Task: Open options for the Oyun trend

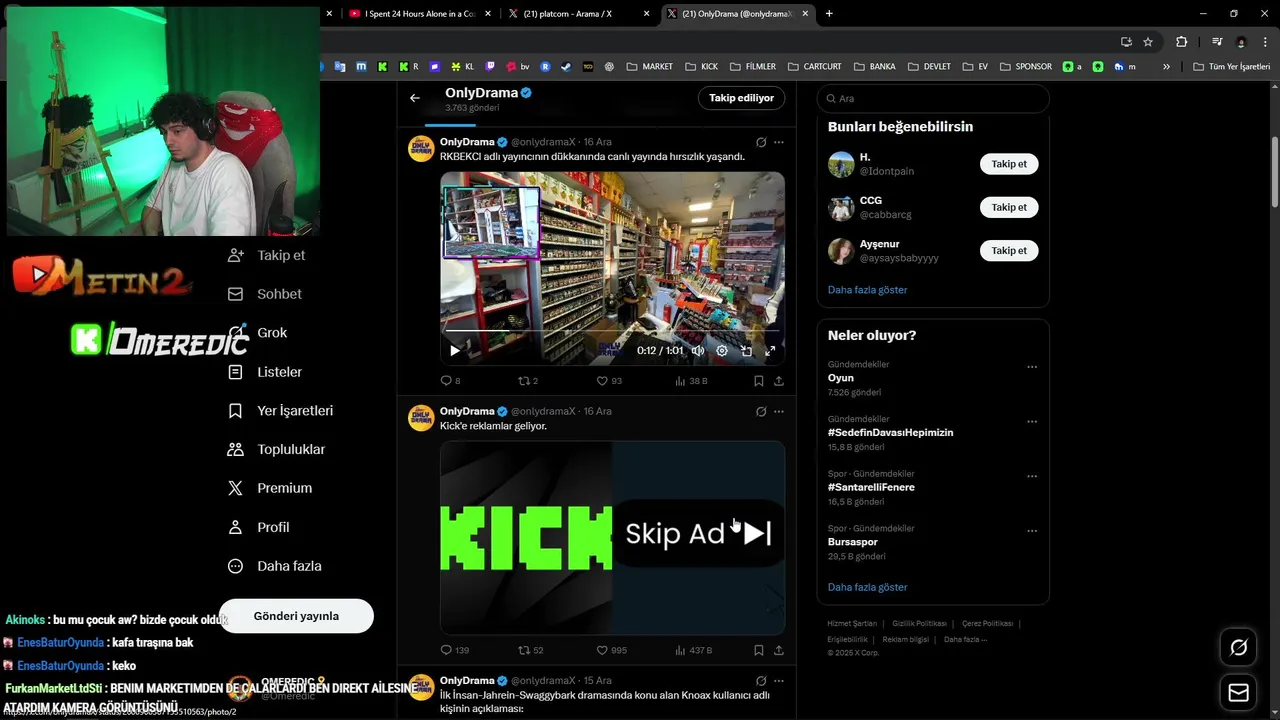Action: point(1032,367)
